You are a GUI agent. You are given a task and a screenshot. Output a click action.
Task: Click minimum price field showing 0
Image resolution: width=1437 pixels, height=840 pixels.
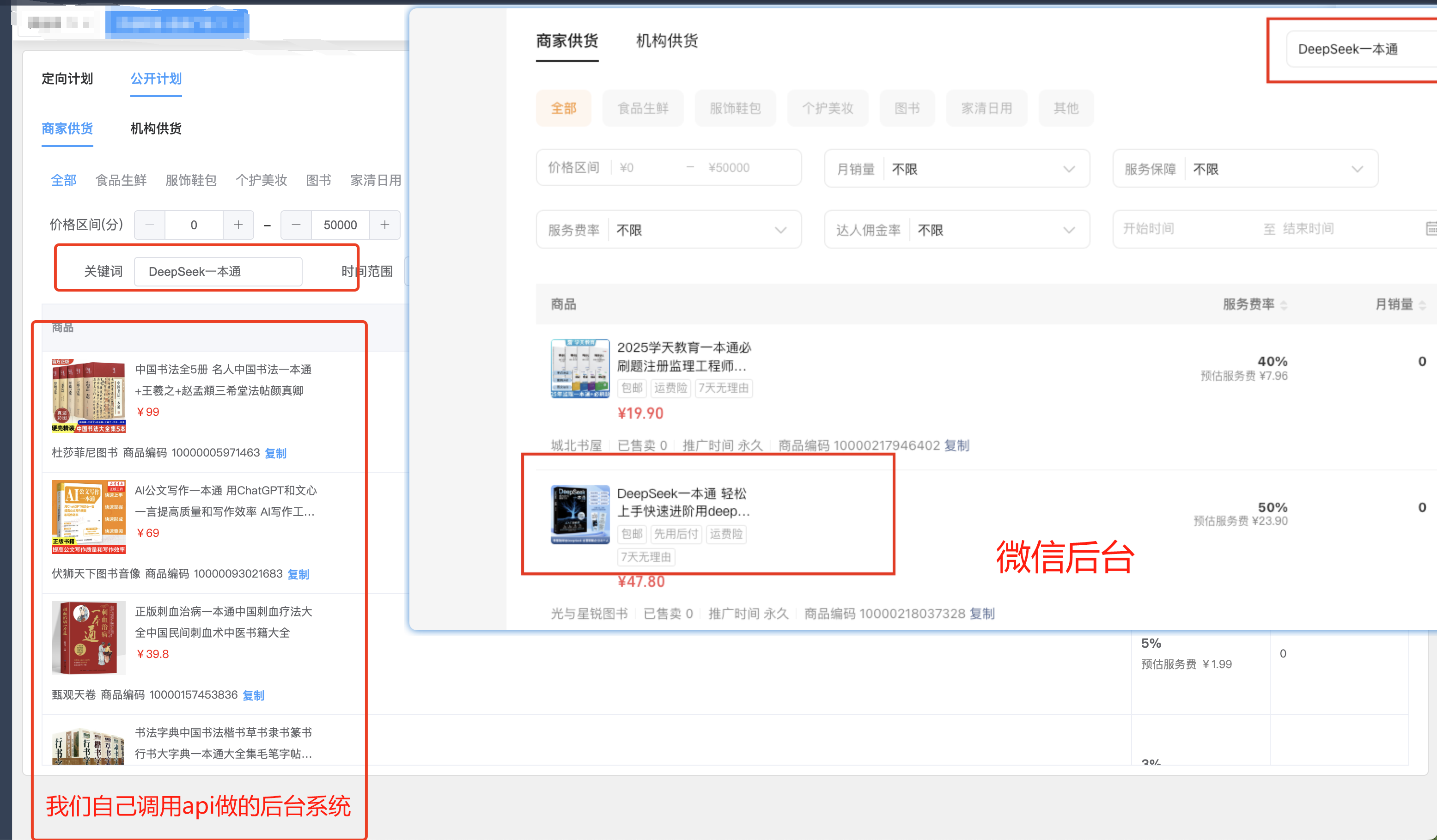click(x=194, y=225)
